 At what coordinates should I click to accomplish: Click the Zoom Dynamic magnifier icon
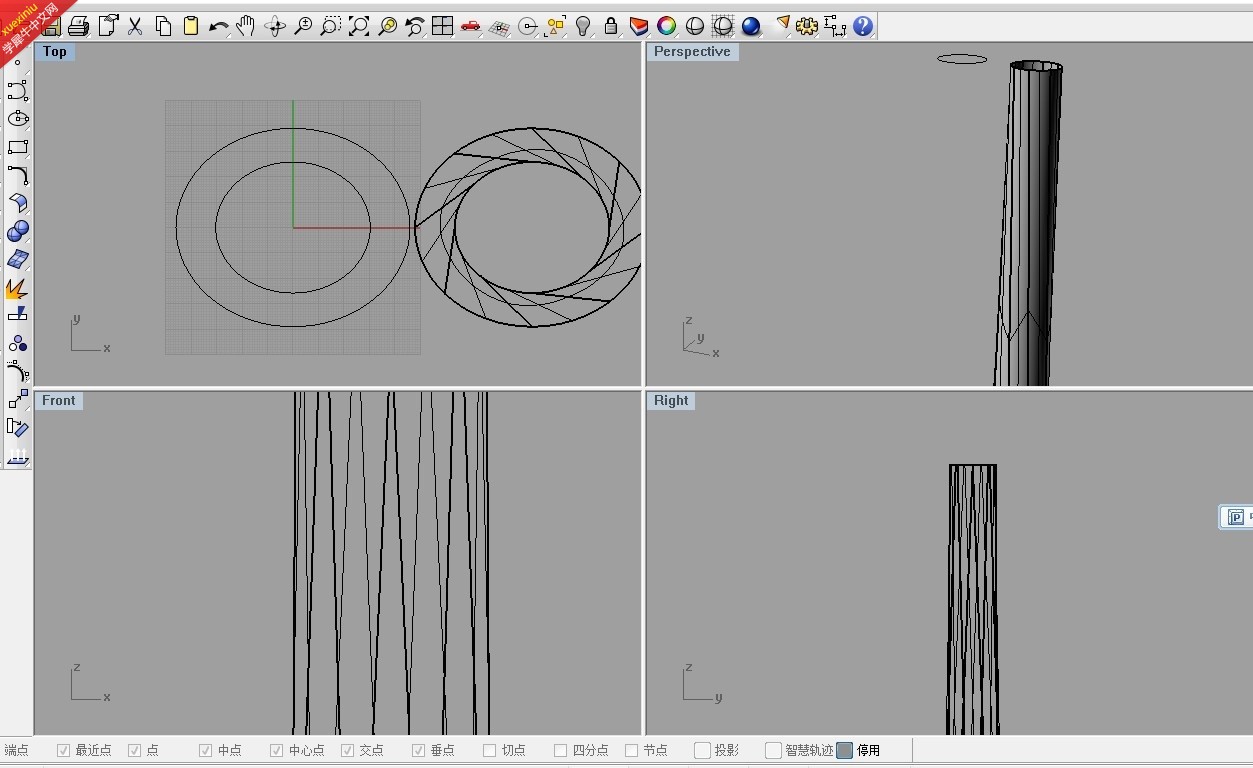(303, 27)
